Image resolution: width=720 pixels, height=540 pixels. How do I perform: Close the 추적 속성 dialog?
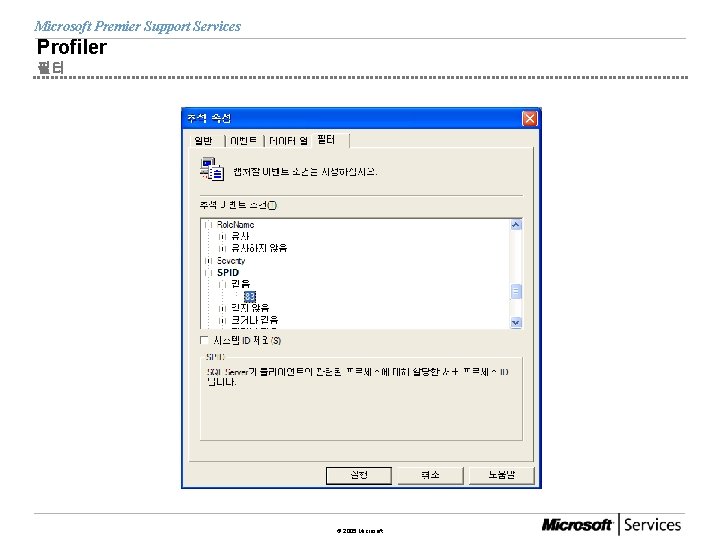tap(529, 118)
